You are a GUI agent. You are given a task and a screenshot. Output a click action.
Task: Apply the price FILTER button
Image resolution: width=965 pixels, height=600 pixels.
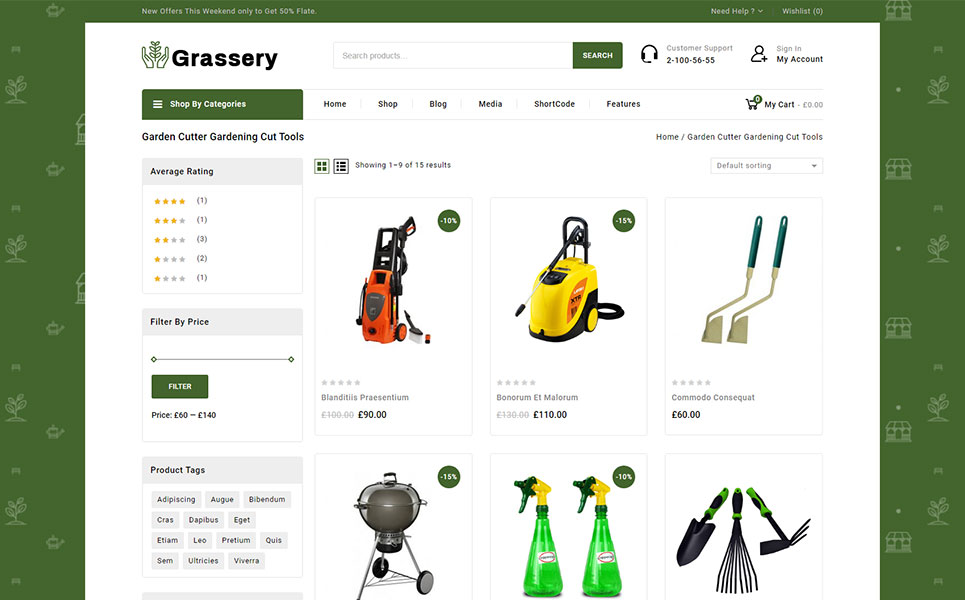[180, 386]
